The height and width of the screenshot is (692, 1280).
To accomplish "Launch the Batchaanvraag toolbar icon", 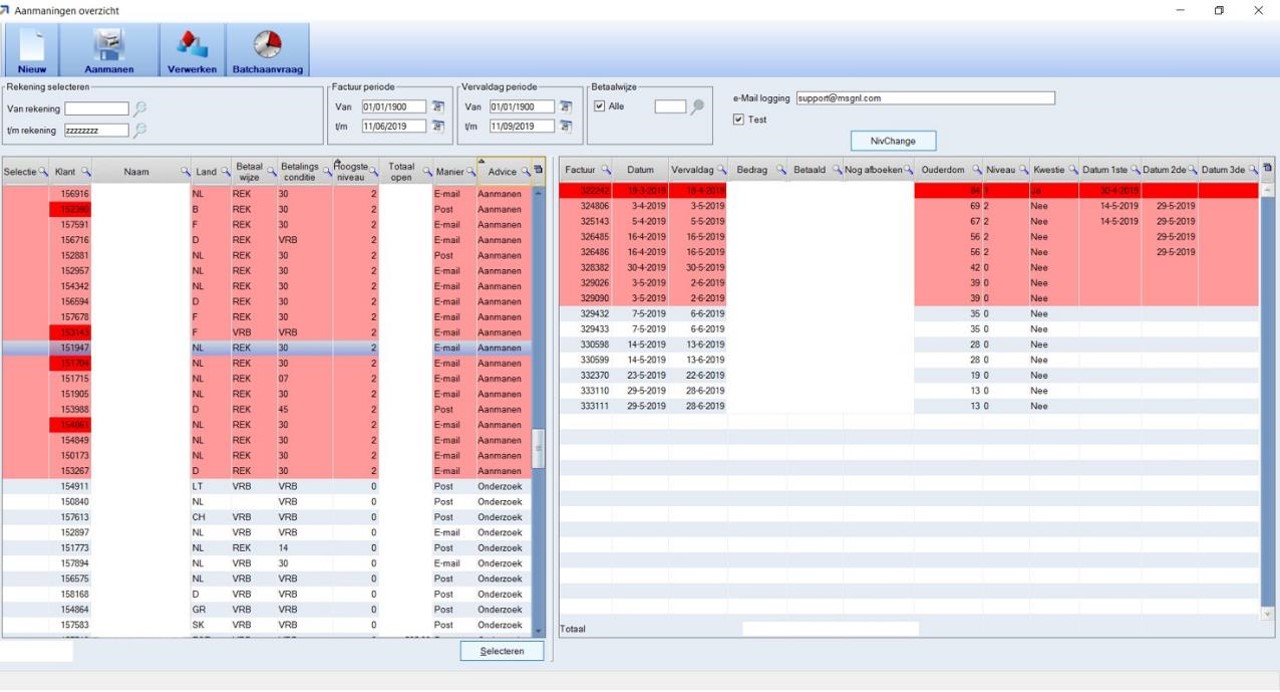I will tap(267, 50).
